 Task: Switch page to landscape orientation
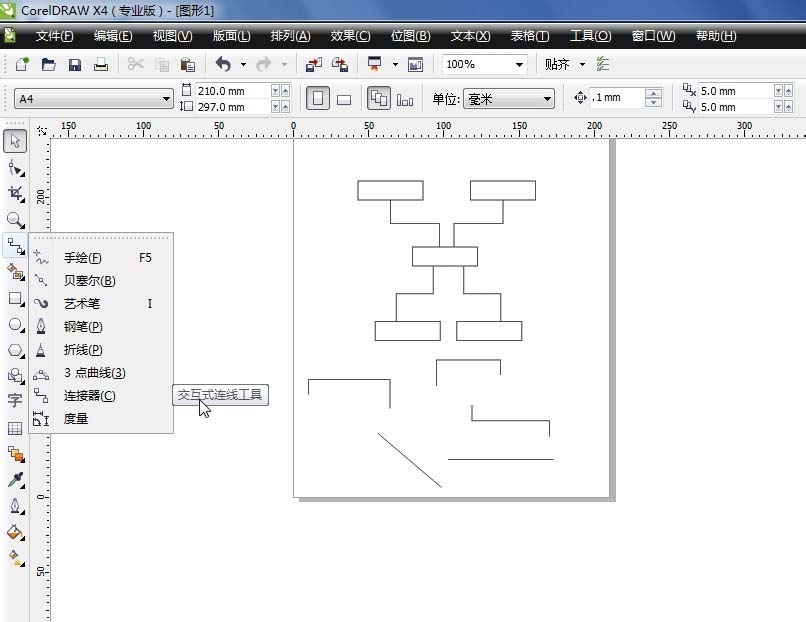343,99
